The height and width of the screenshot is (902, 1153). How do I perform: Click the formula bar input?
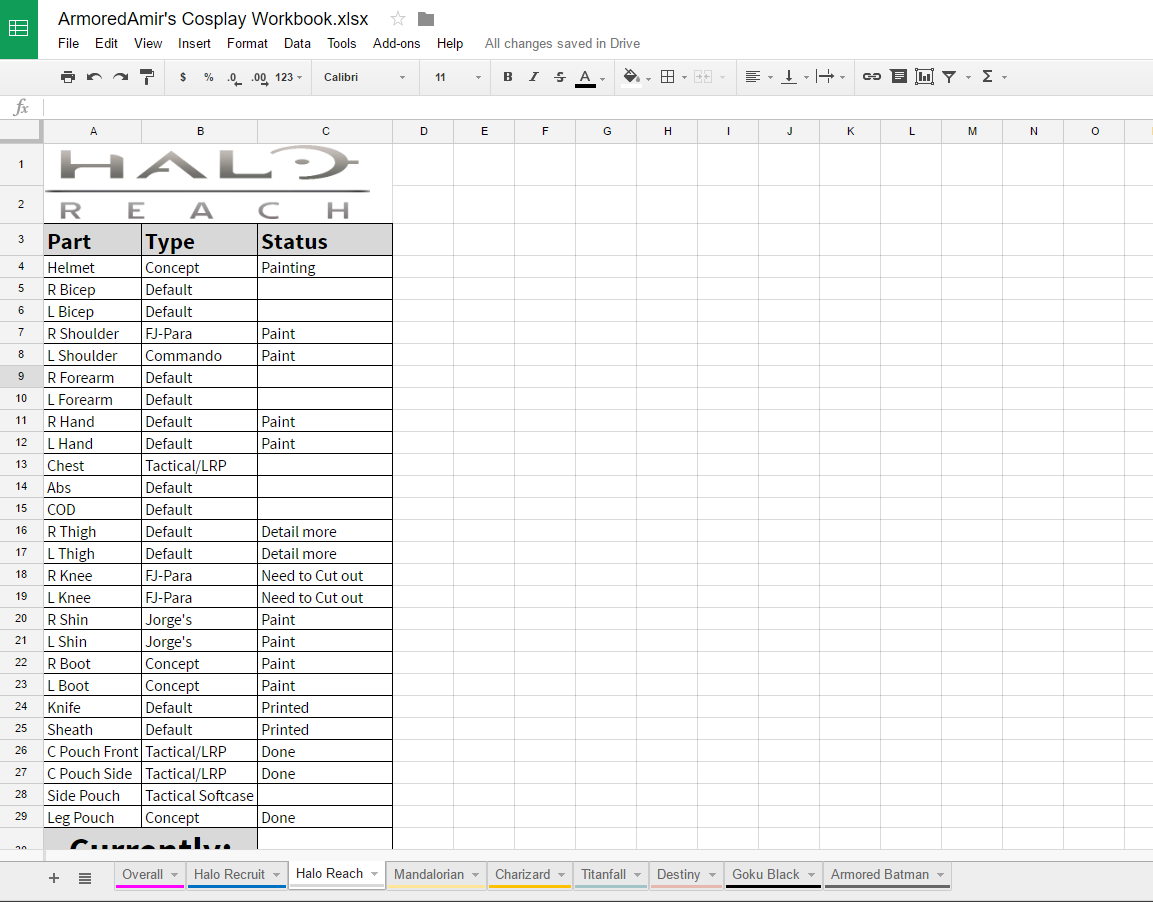tap(597, 107)
